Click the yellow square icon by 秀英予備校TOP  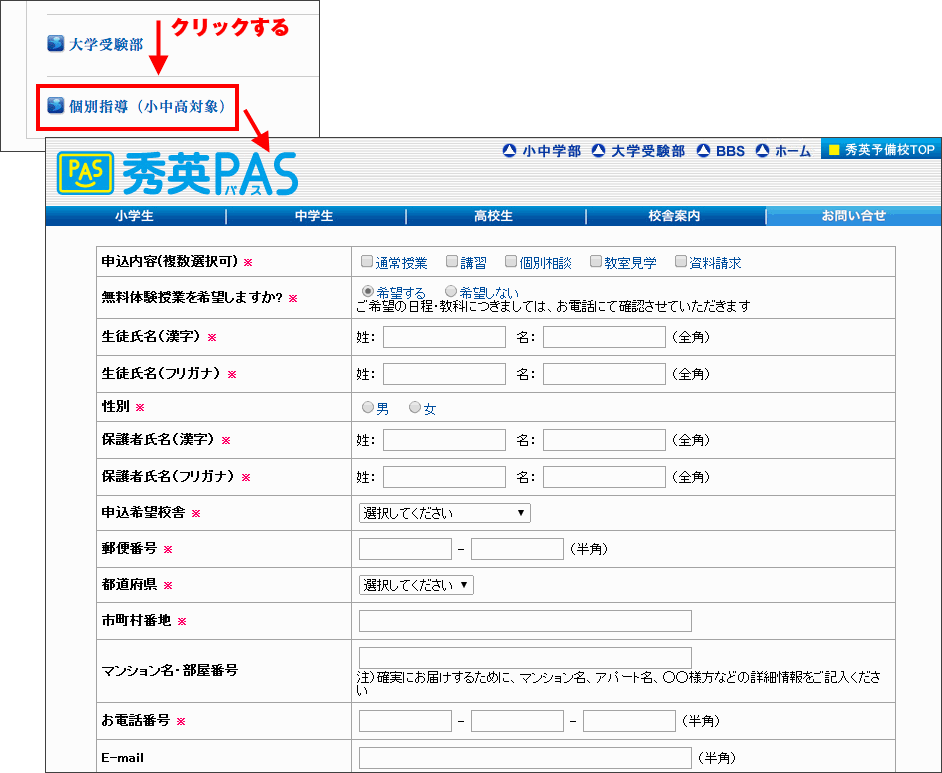[834, 150]
